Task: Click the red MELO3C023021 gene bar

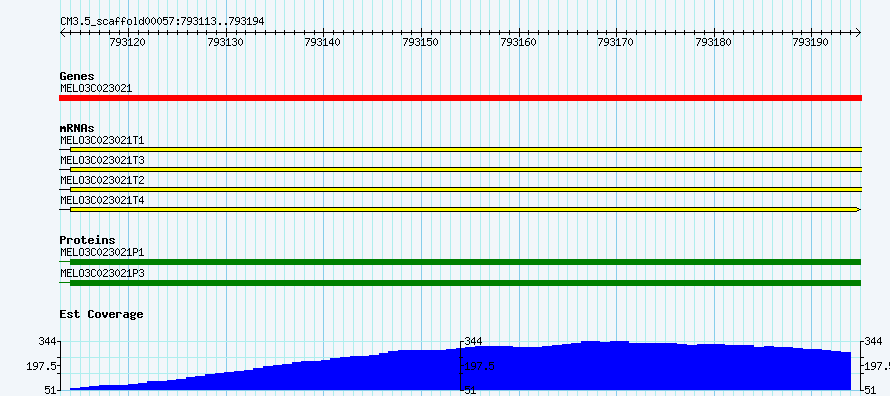Action: click(x=460, y=98)
